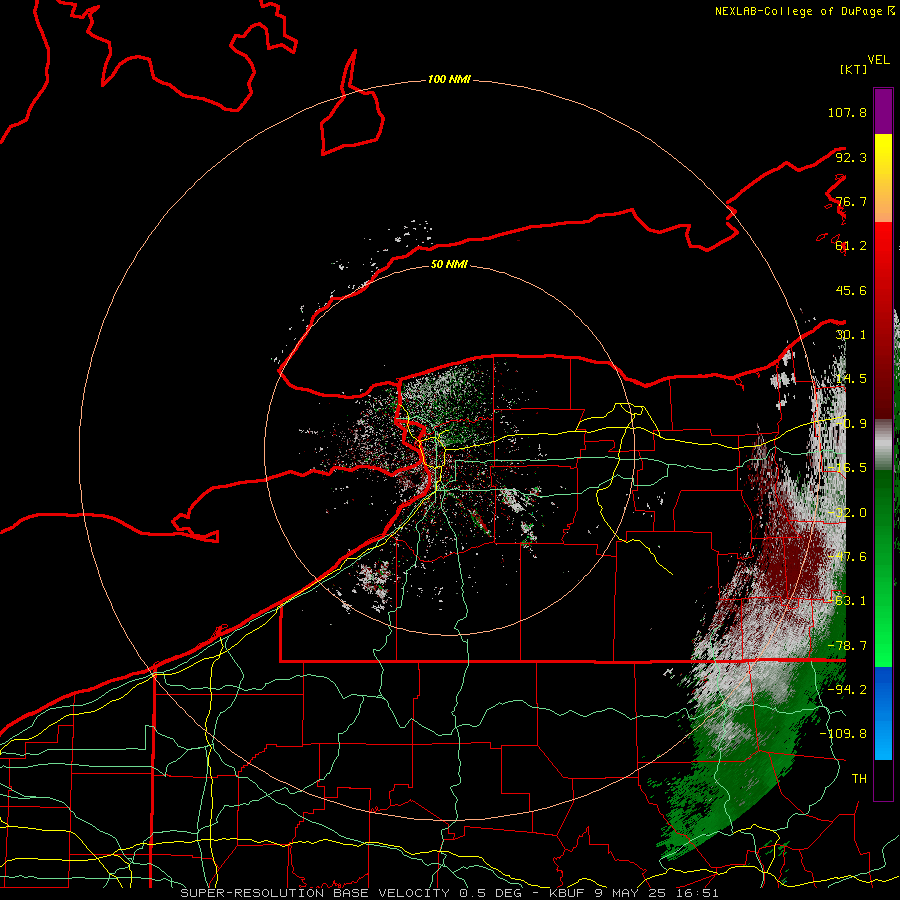900x900 pixels.
Task: Click the TH legend label
Action: [859, 778]
